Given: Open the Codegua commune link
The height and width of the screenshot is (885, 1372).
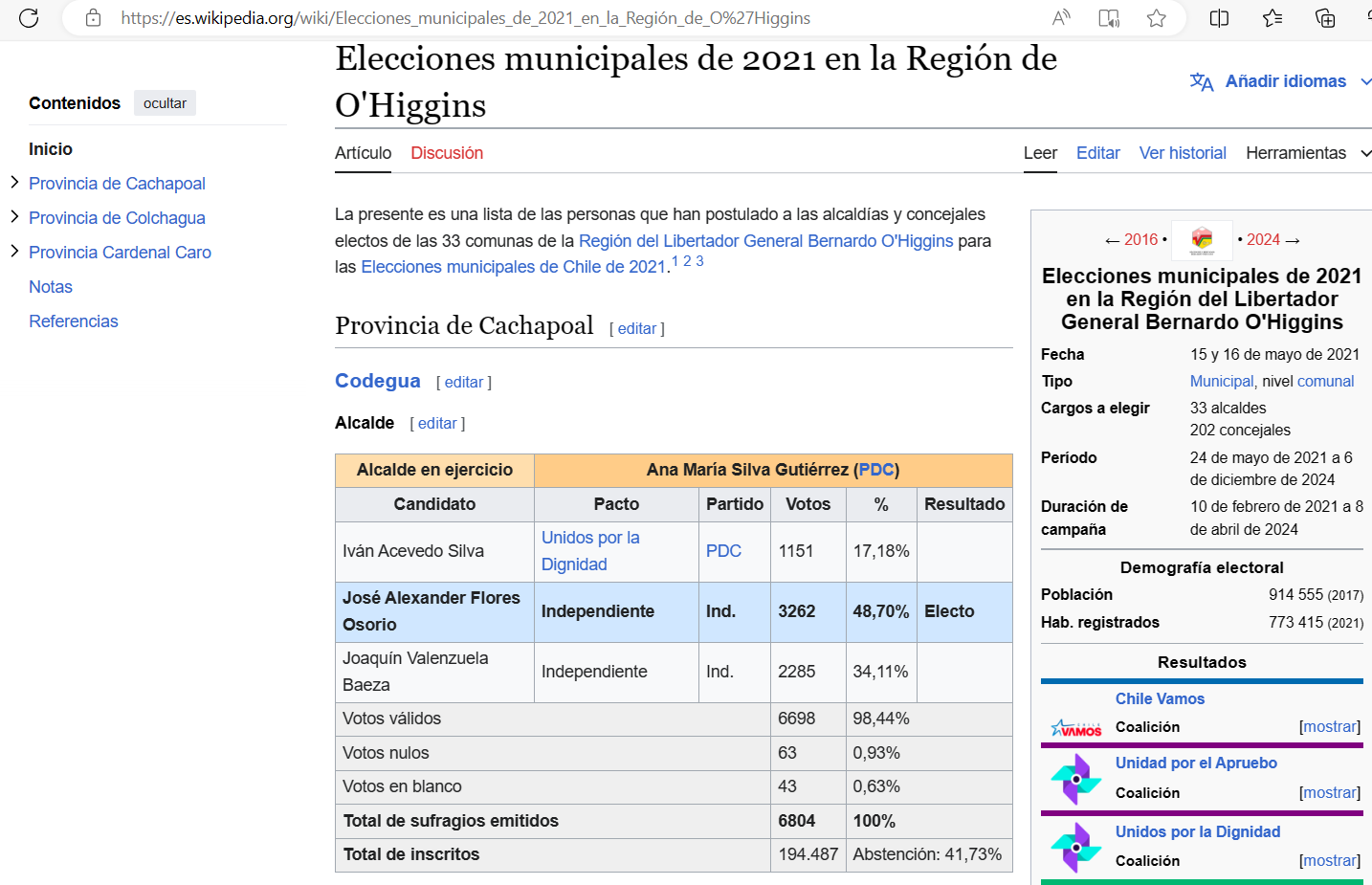Looking at the screenshot, I should tap(378, 381).
